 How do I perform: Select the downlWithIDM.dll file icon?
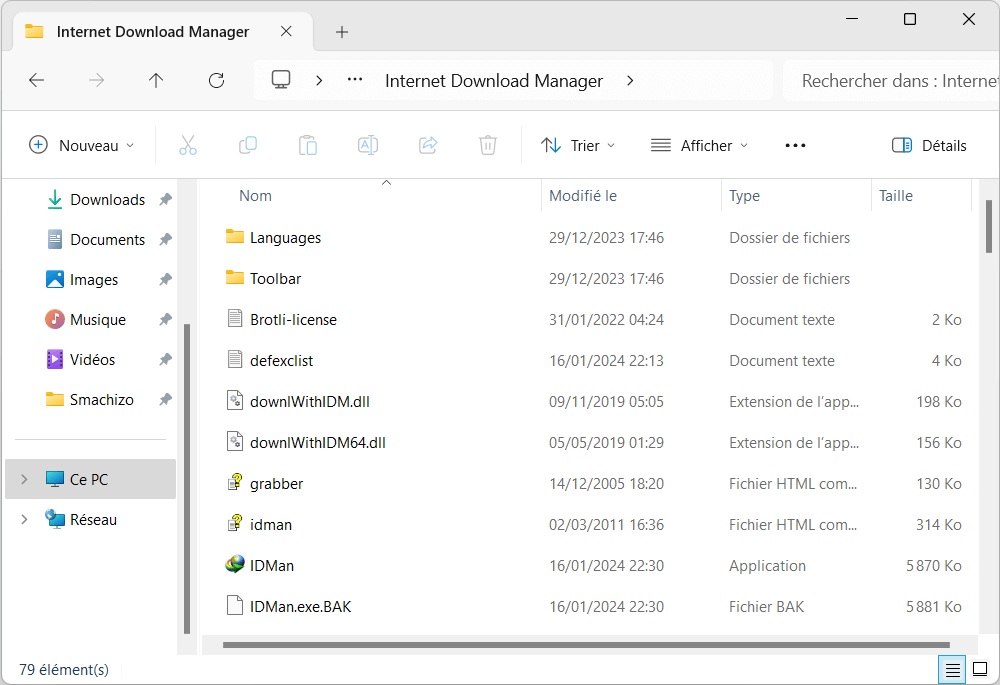point(235,401)
